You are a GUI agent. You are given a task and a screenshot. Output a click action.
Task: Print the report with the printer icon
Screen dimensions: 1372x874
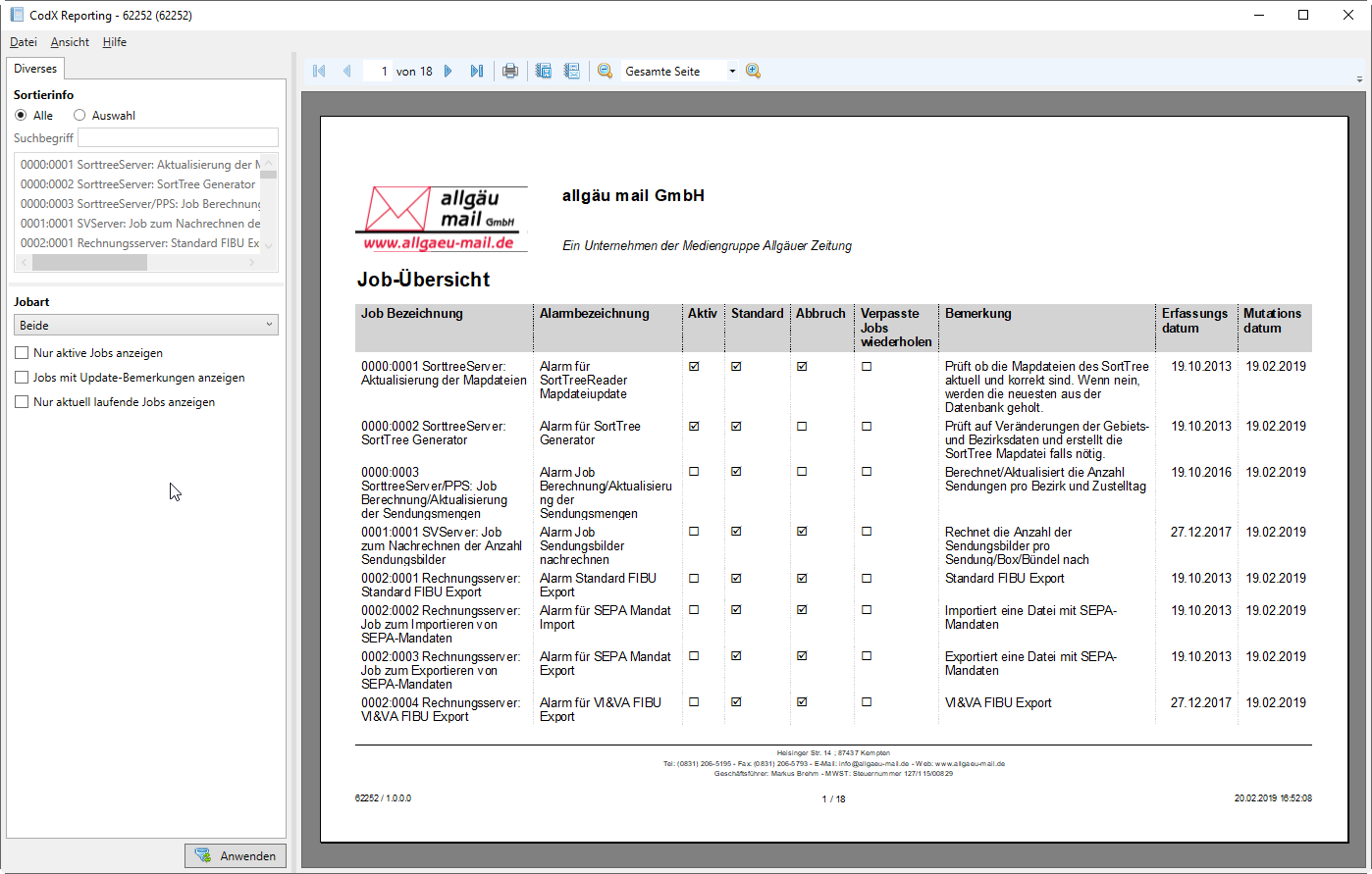point(510,71)
